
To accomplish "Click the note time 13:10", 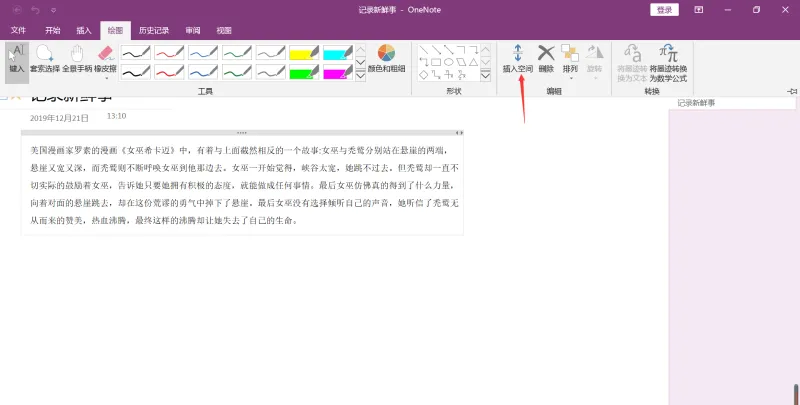I will pos(116,116).
